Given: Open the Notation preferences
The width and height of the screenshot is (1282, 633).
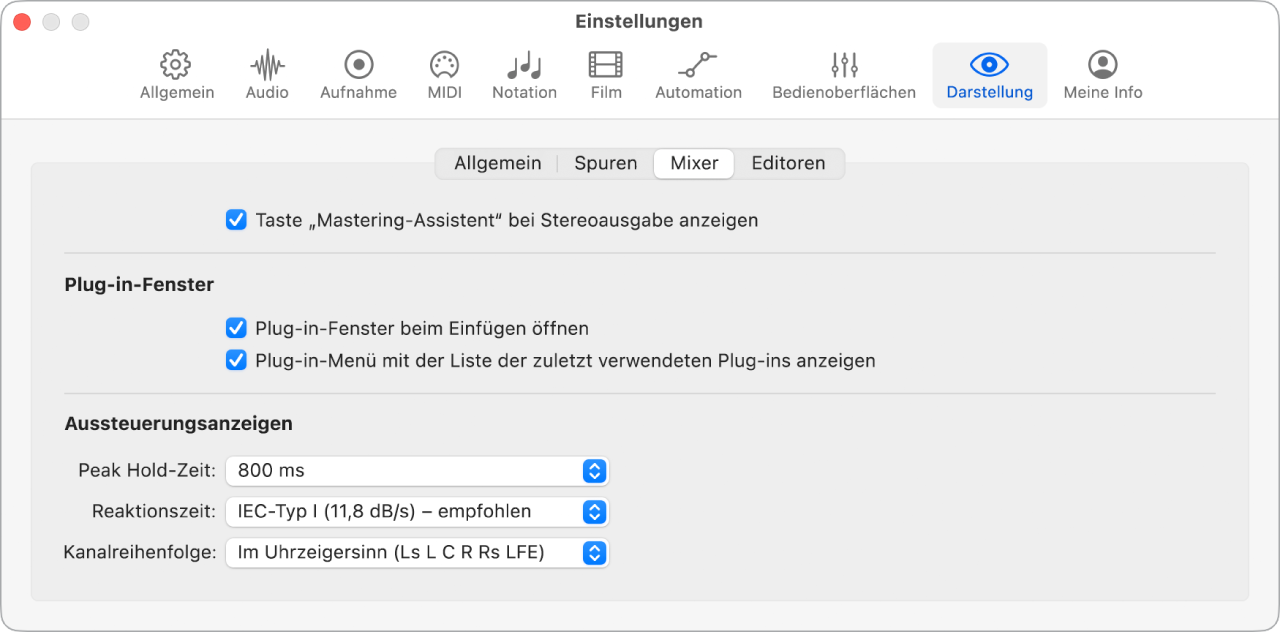Looking at the screenshot, I should coord(524,75).
